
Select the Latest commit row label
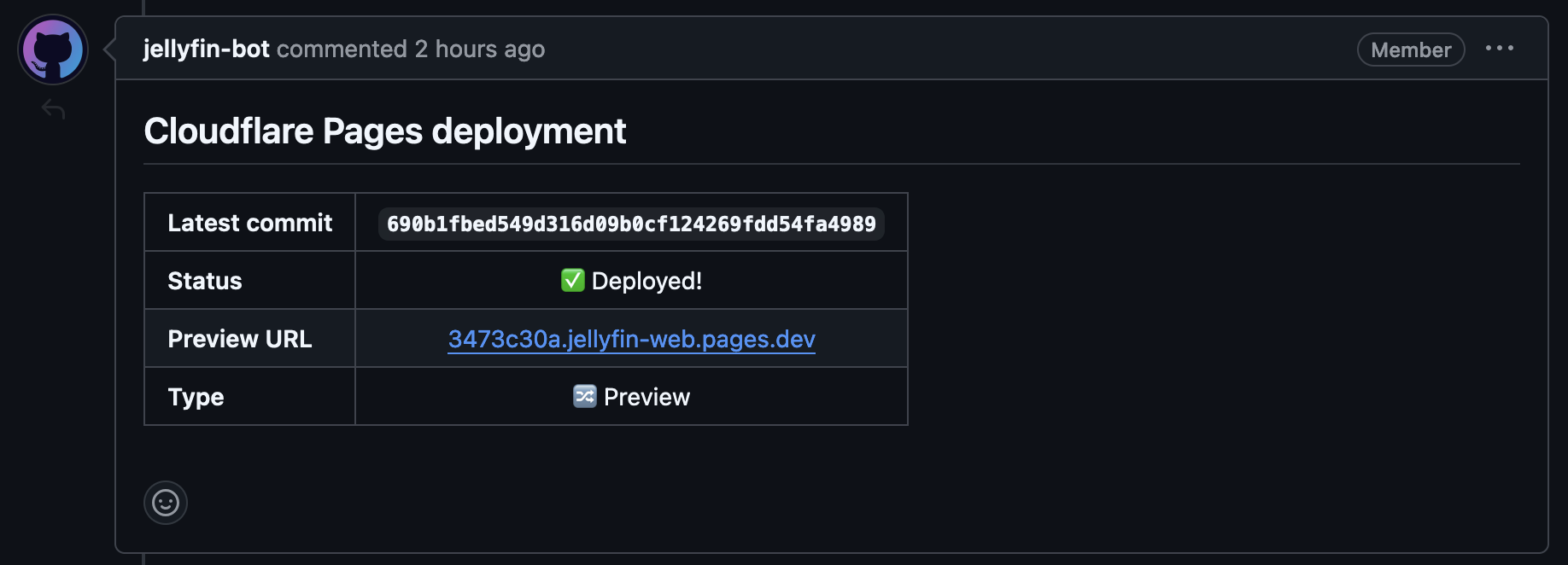[x=249, y=223]
